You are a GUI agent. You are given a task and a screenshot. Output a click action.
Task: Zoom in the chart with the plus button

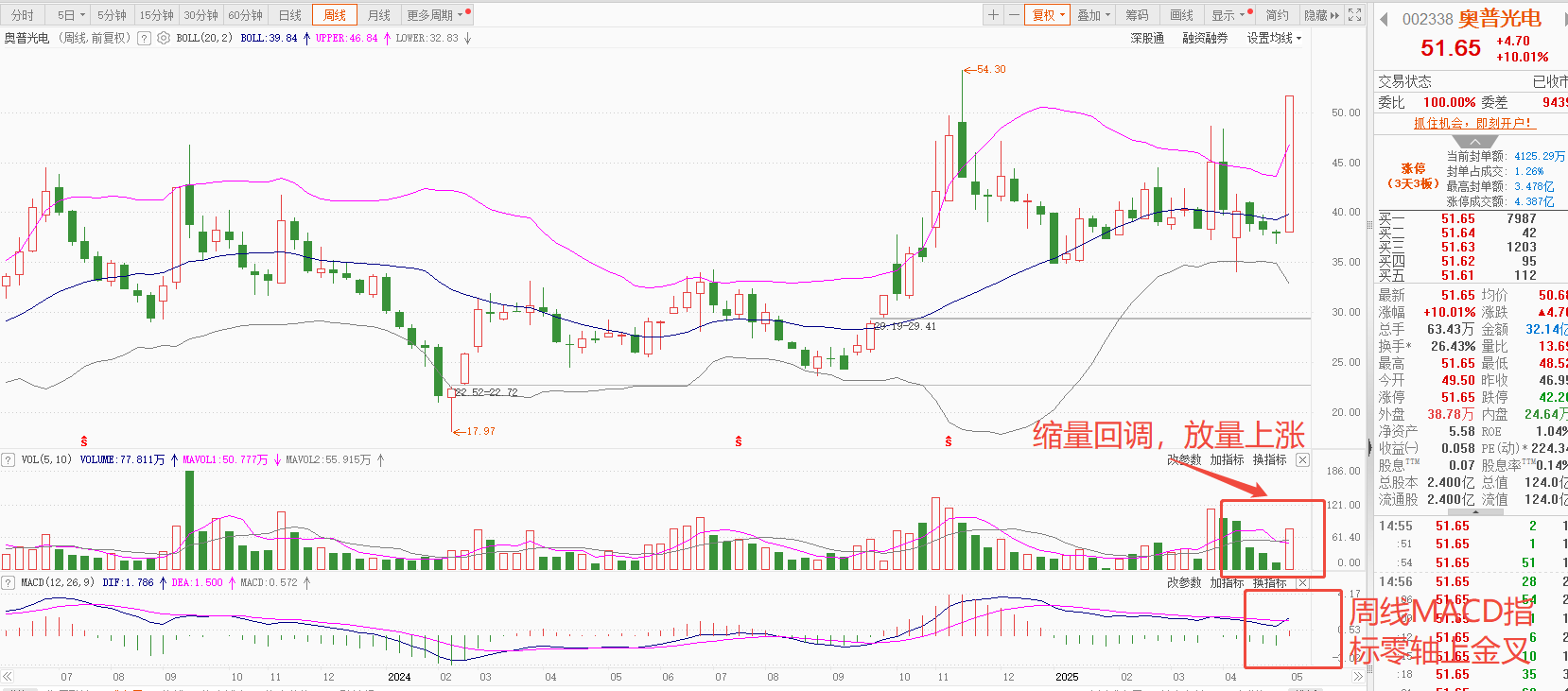993,15
